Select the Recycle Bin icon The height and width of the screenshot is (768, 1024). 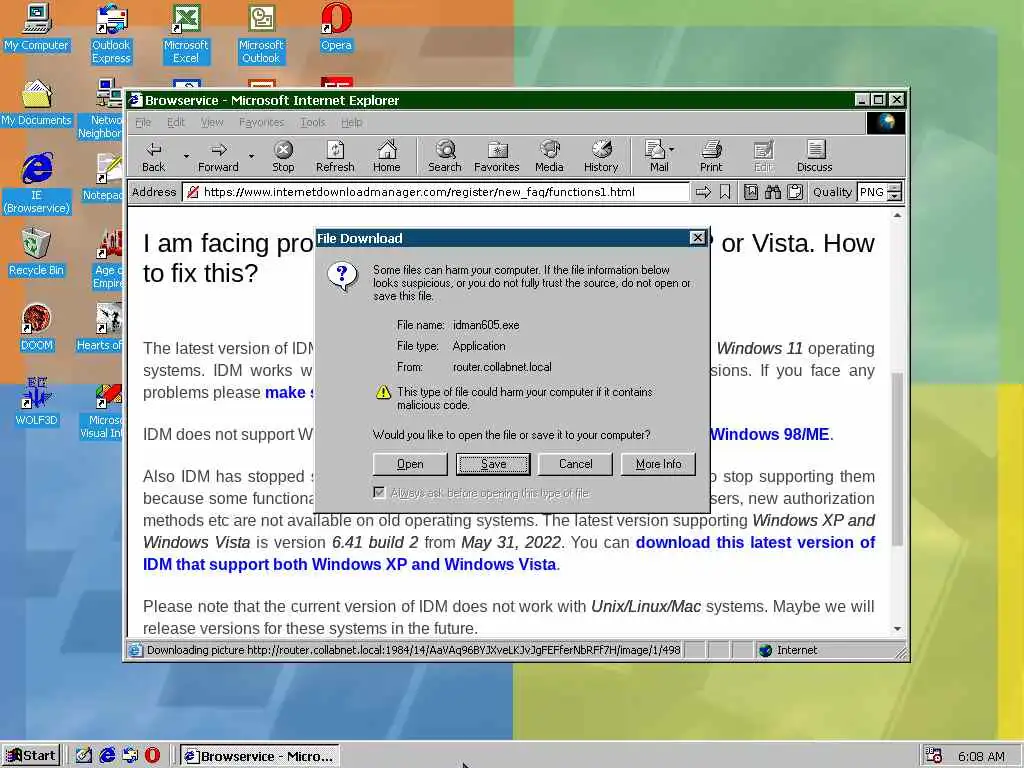(37, 253)
